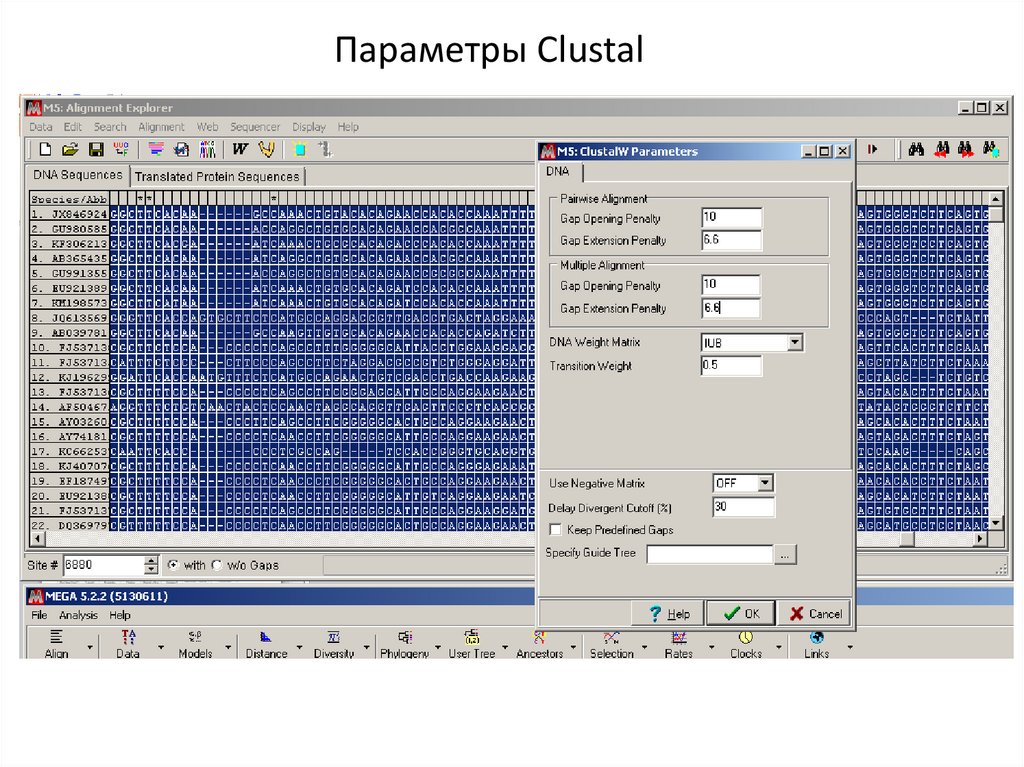The width and height of the screenshot is (1024, 767).
Task: Open the Analysis menu in MEGA
Action: (x=78, y=616)
